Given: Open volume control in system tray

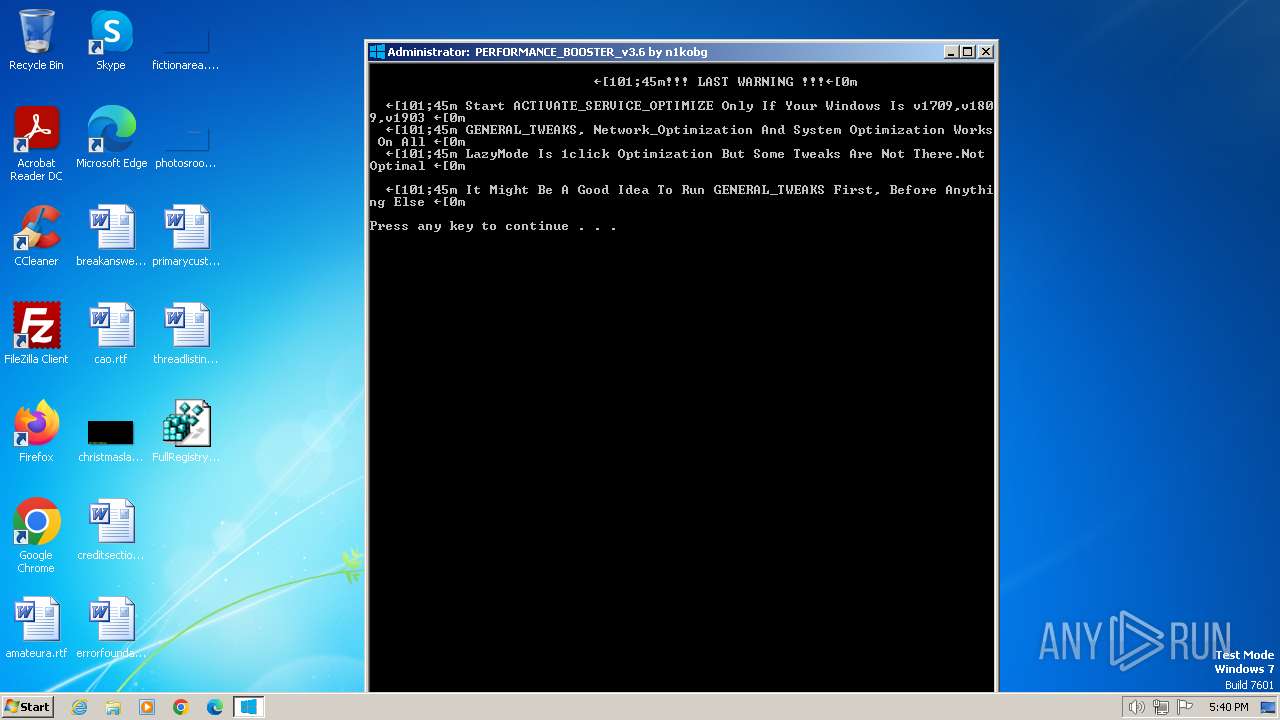Looking at the screenshot, I should pos(1137,707).
